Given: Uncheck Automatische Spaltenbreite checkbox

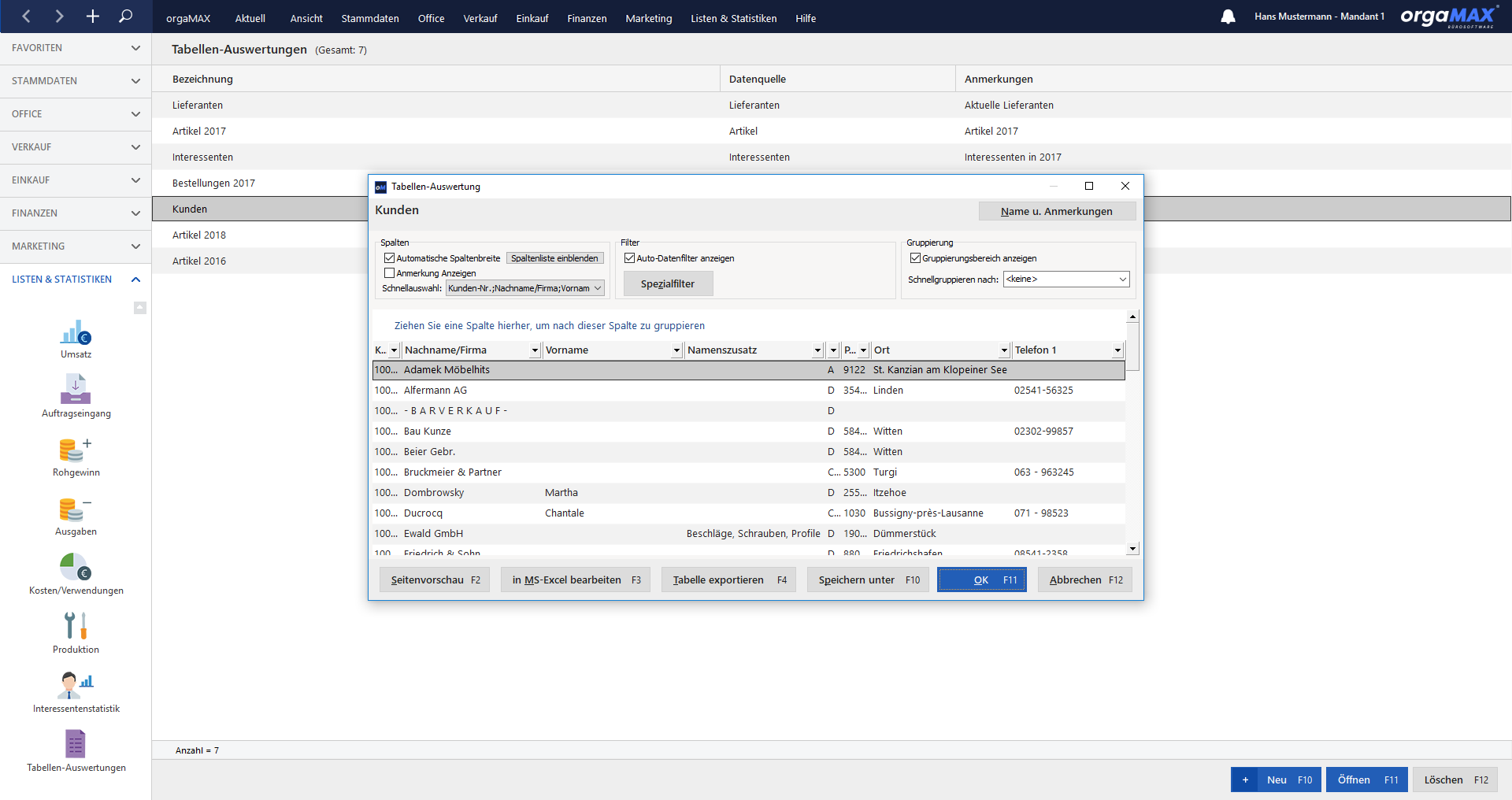Looking at the screenshot, I should (389, 258).
